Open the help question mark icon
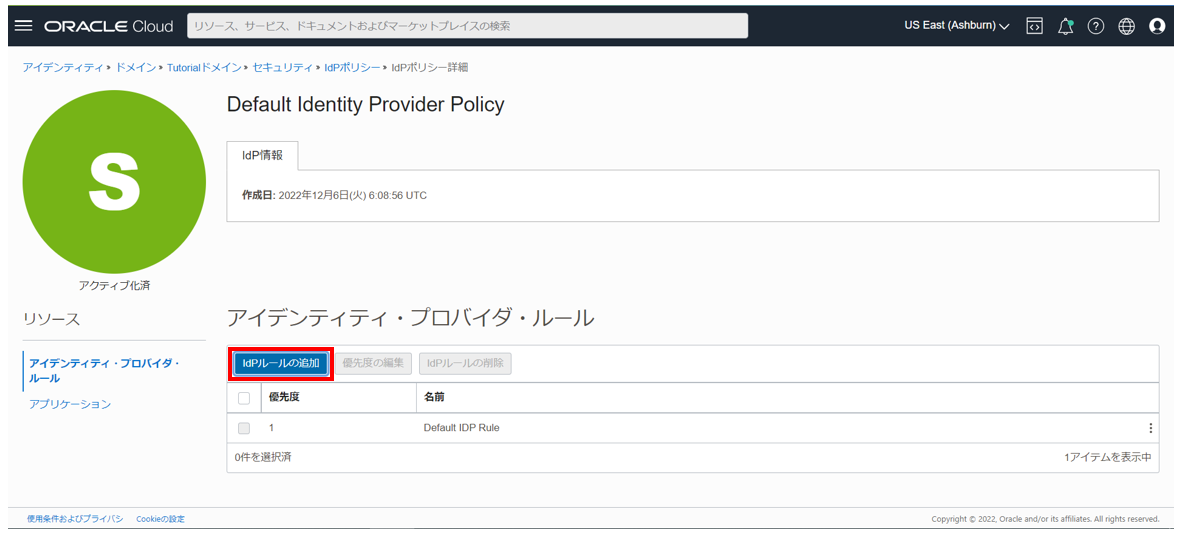 pos(1096,26)
